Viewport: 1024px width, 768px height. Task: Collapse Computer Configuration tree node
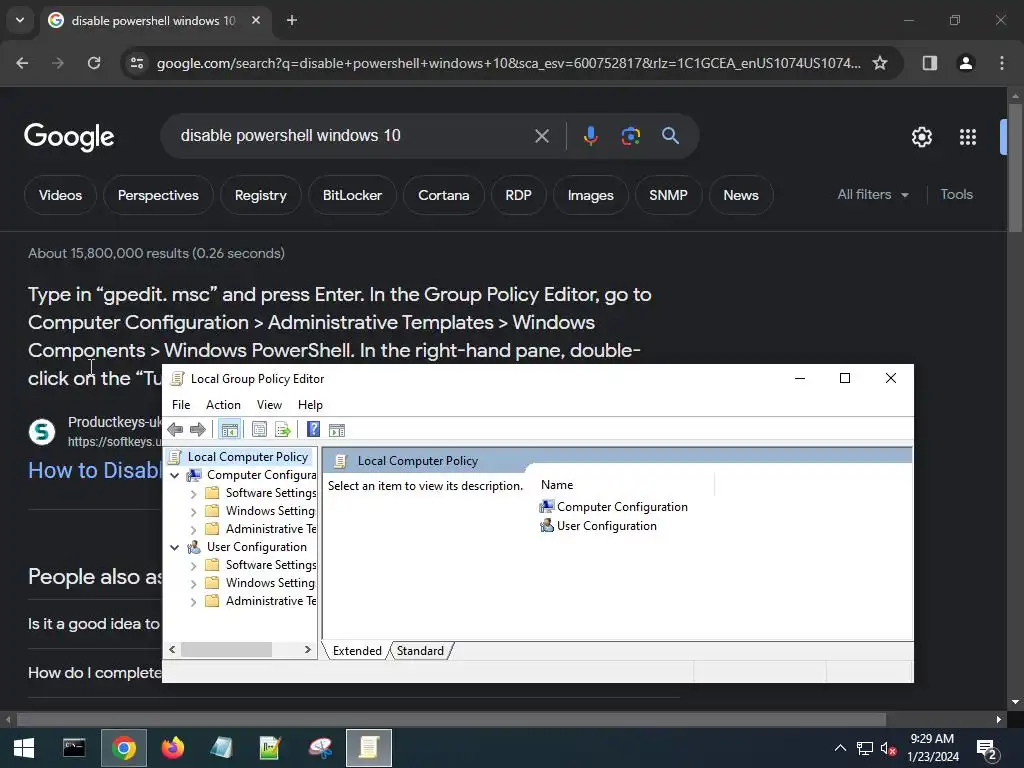174,475
